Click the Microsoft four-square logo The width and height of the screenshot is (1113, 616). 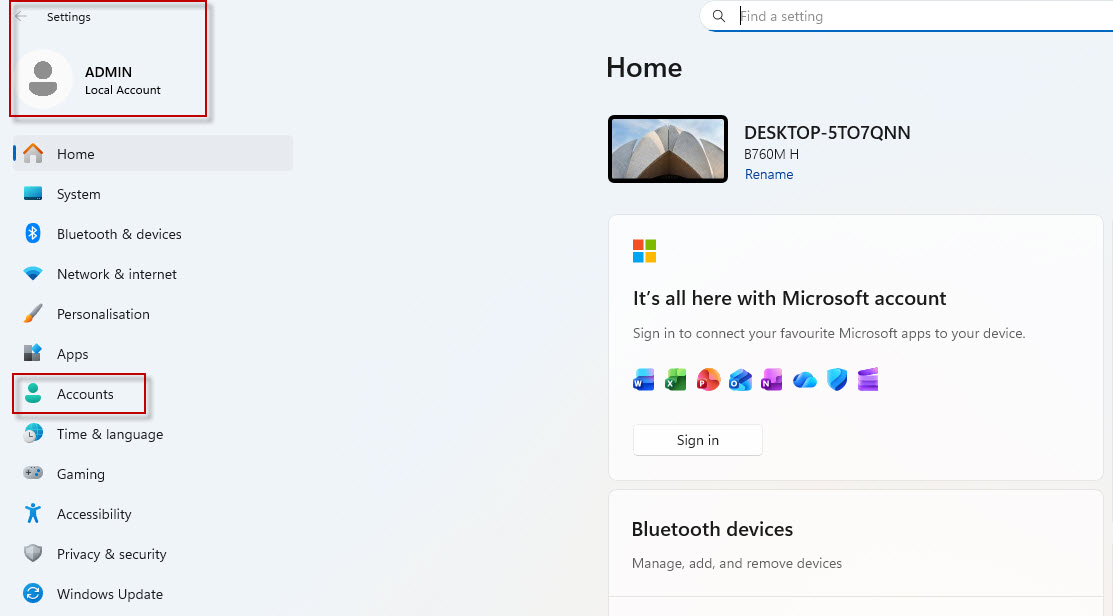click(645, 251)
